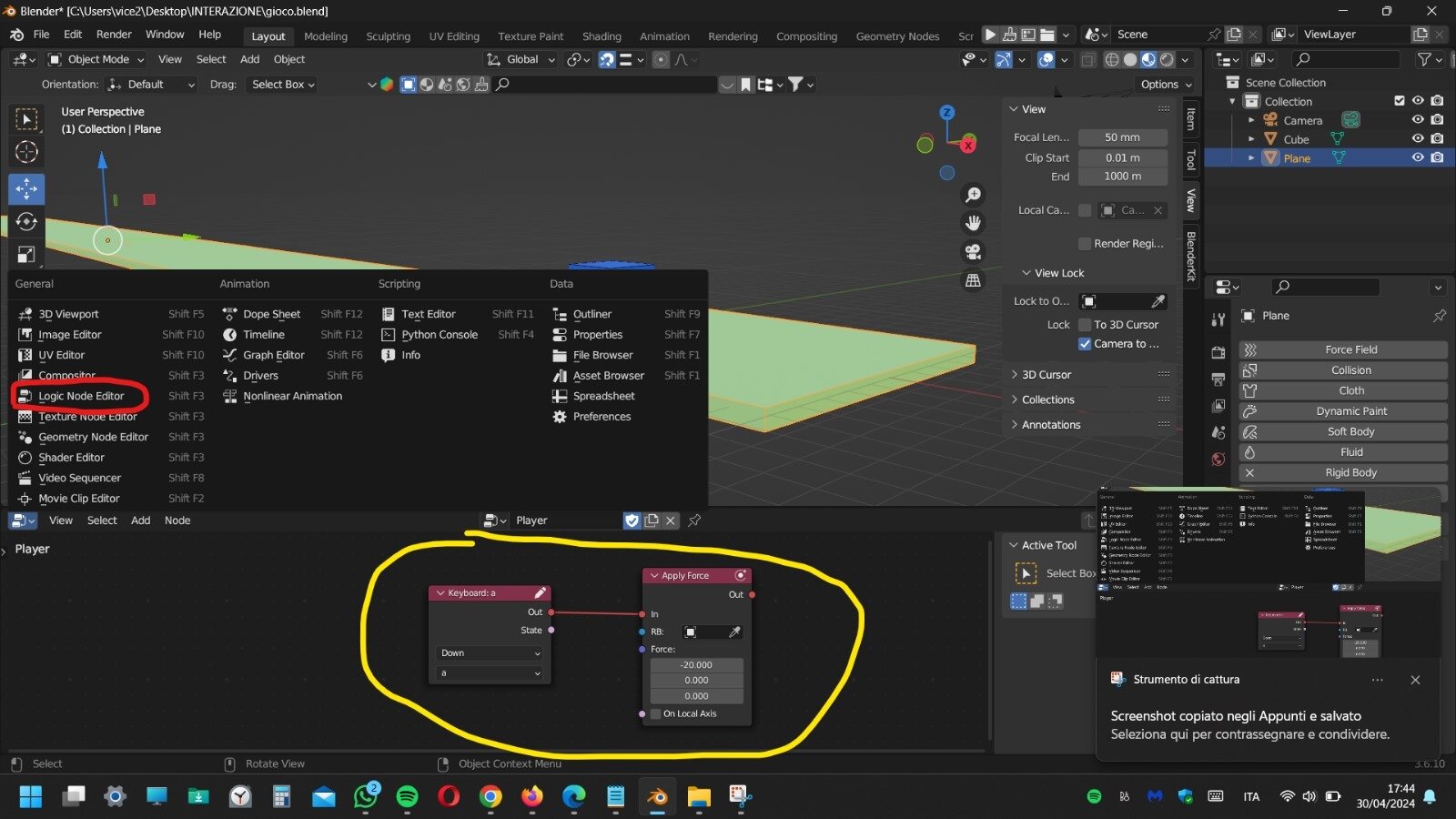Open the Options dropdown in viewport header
The image size is (1456, 819).
pyautogui.click(x=1166, y=85)
